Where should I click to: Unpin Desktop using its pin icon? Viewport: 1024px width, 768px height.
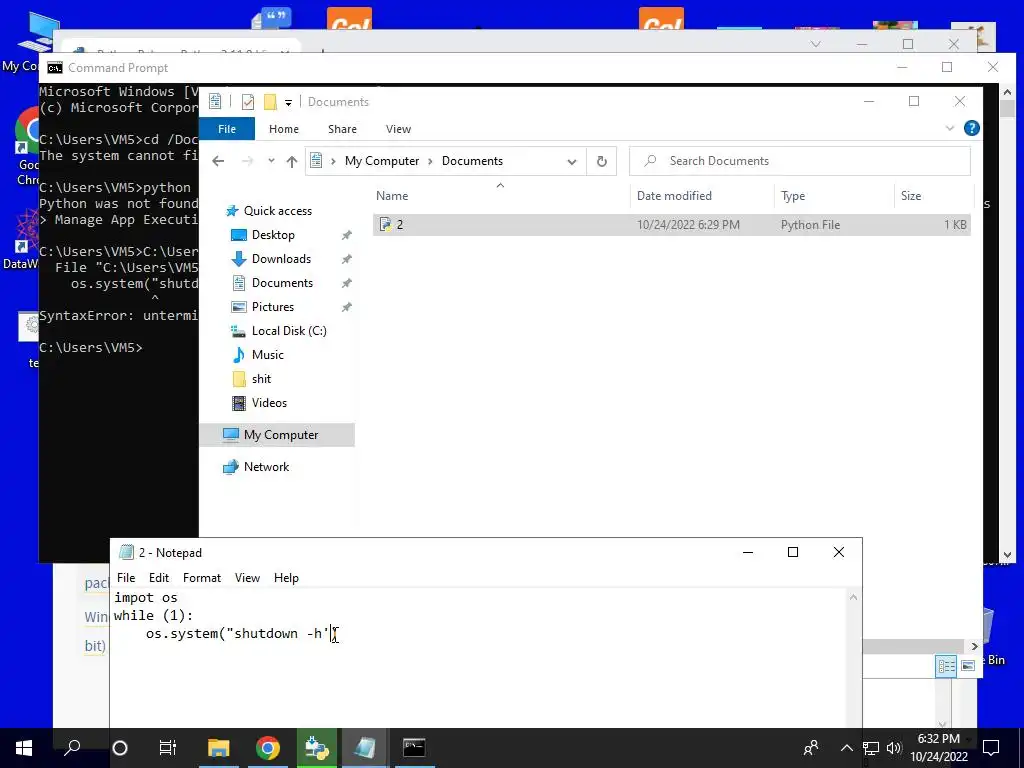(x=347, y=235)
